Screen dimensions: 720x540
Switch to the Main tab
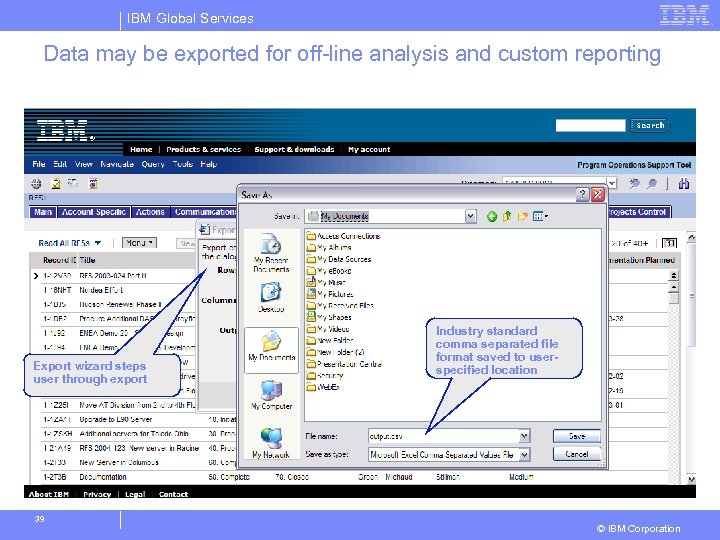[x=43, y=212]
